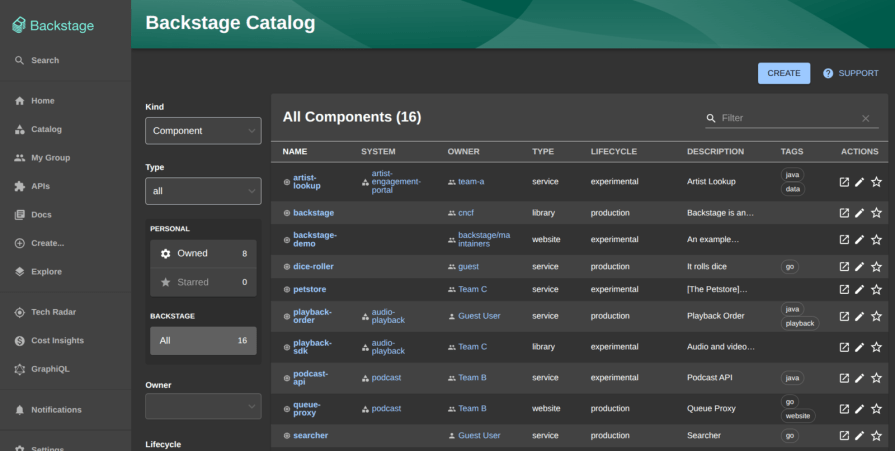Viewport: 895px width, 451px height.
Task: Sort by LIFECYCLE column header
Action: tap(614, 151)
